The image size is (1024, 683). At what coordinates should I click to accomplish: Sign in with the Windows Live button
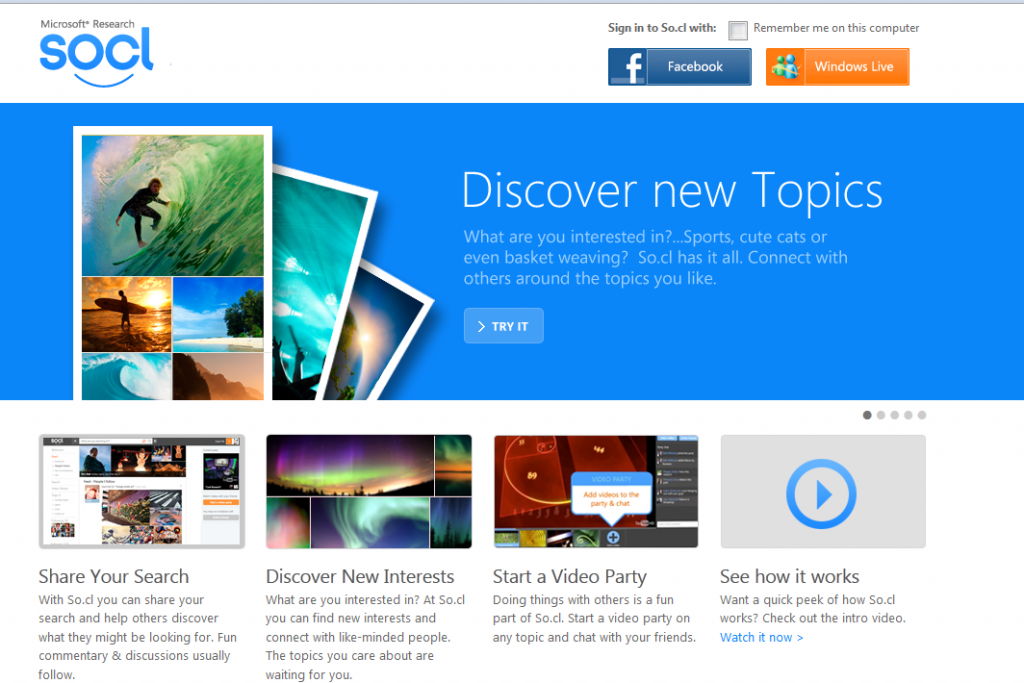coord(837,67)
